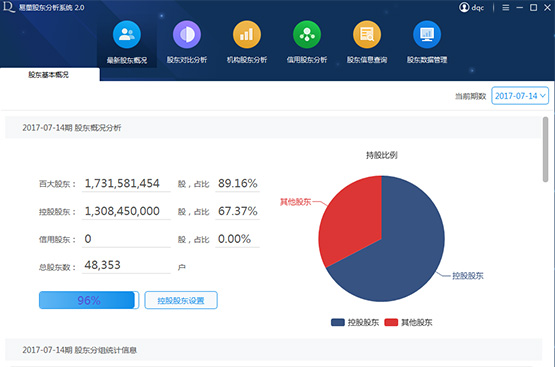The width and height of the screenshot is (555, 367).
Task: Click the vertical scrollbar thumb
Action: [545, 149]
